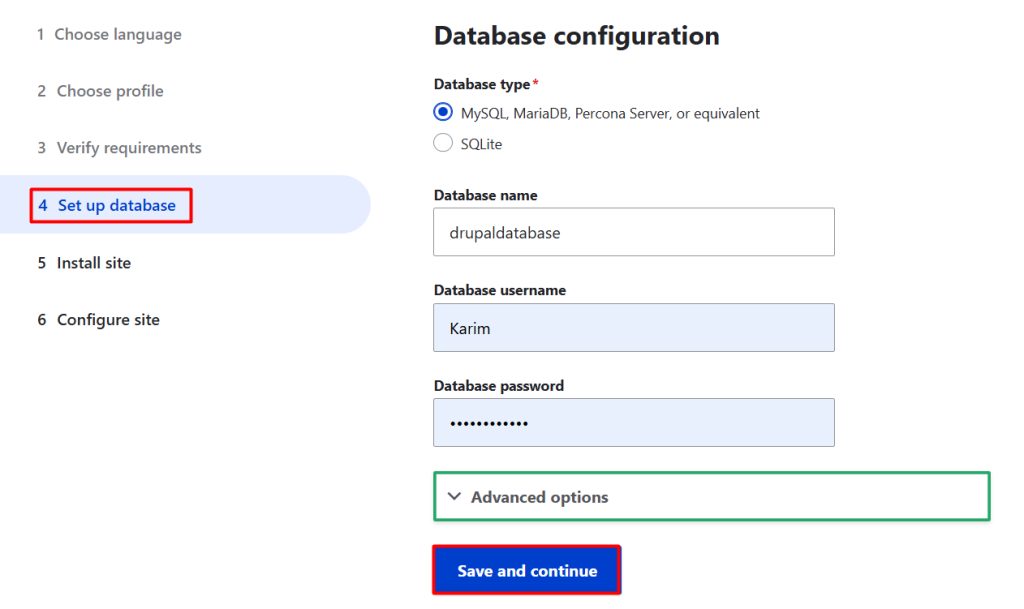Click the Database type label
Image resolution: width=1024 pixels, height=609 pixels.
point(482,84)
